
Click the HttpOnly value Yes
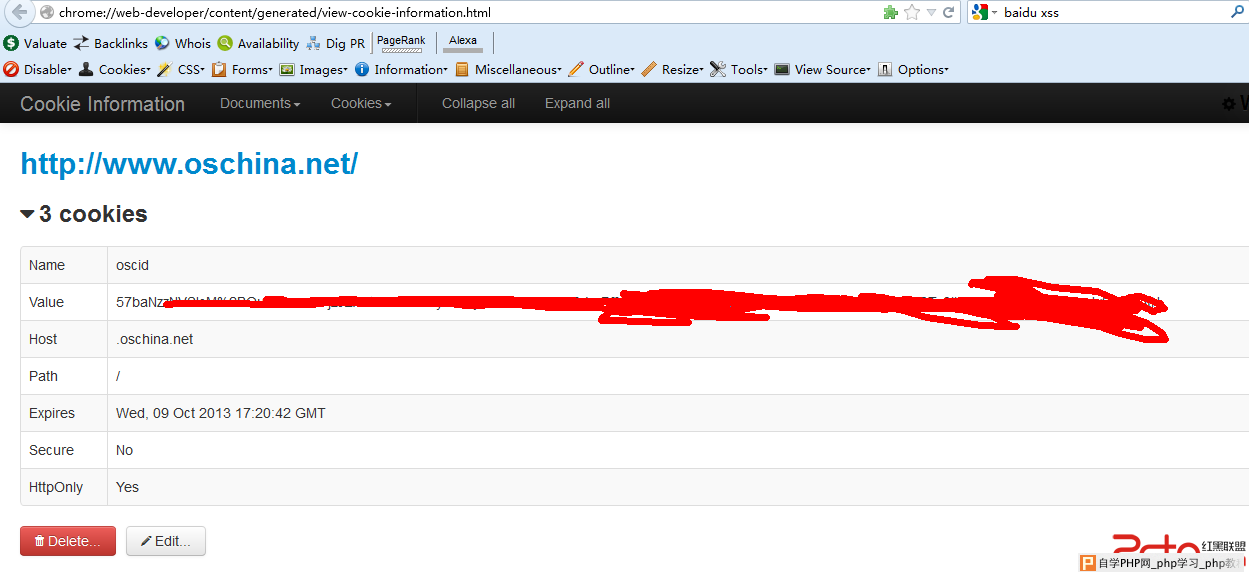(x=127, y=487)
